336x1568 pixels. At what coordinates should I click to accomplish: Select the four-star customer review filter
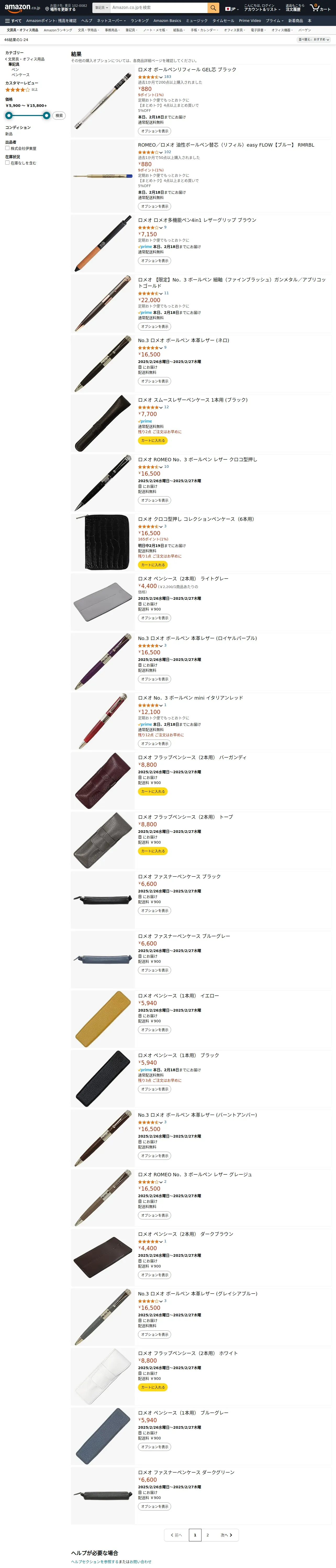pyautogui.click(x=18, y=89)
